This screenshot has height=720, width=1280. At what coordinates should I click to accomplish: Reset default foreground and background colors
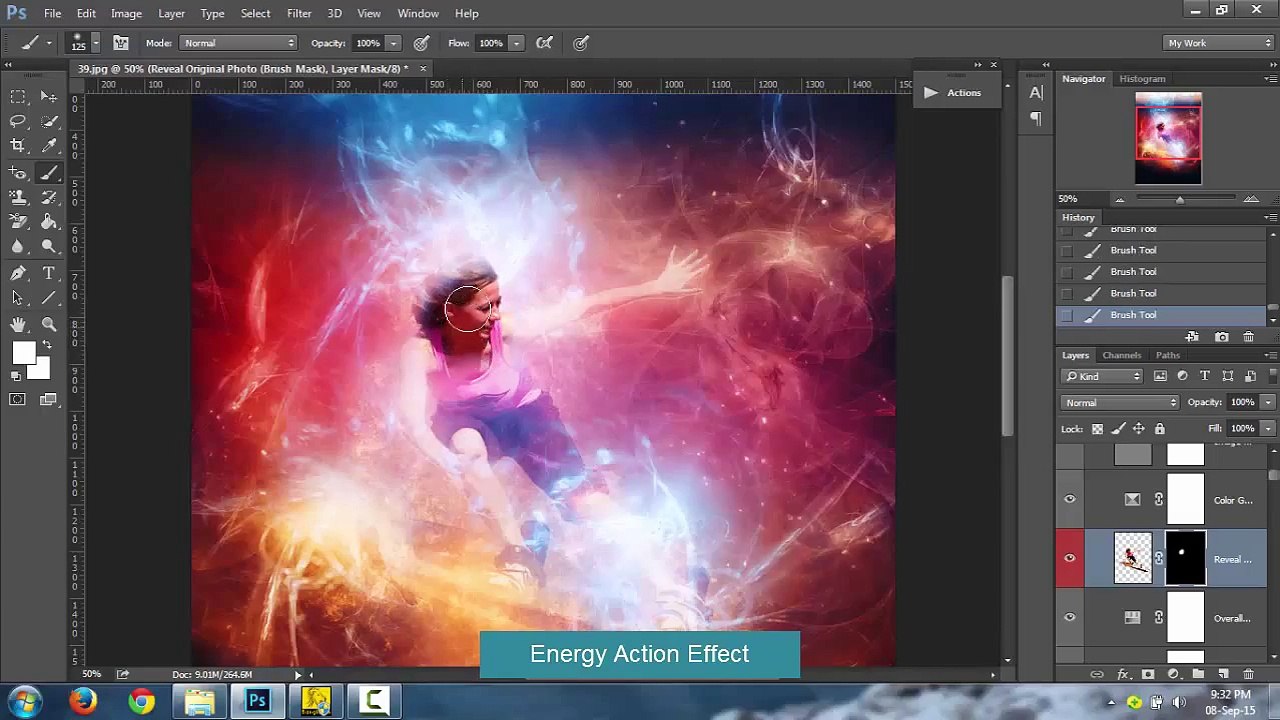[x=15, y=376]
